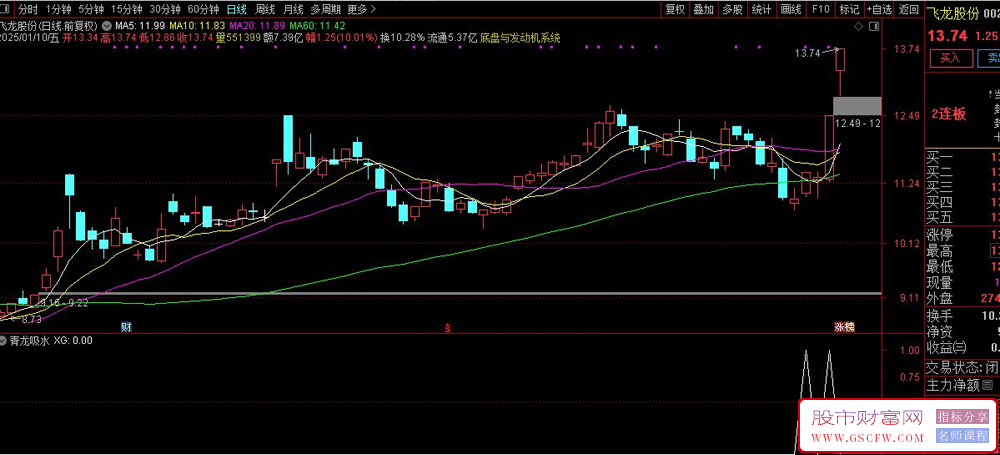Viewport: 1000px width, 455px height.
Task: Open the list icon beside 主力净额
Action: click(x=988, y=385)
